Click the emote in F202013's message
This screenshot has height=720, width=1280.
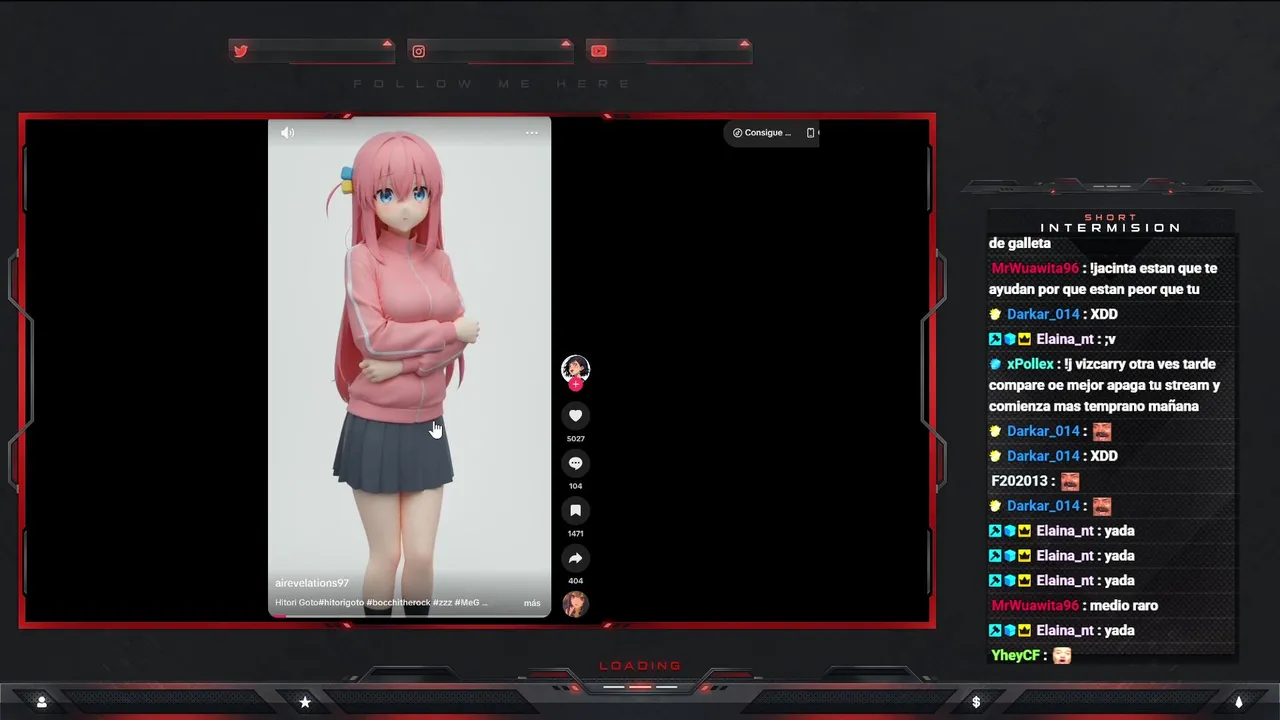pos(1070,481)
